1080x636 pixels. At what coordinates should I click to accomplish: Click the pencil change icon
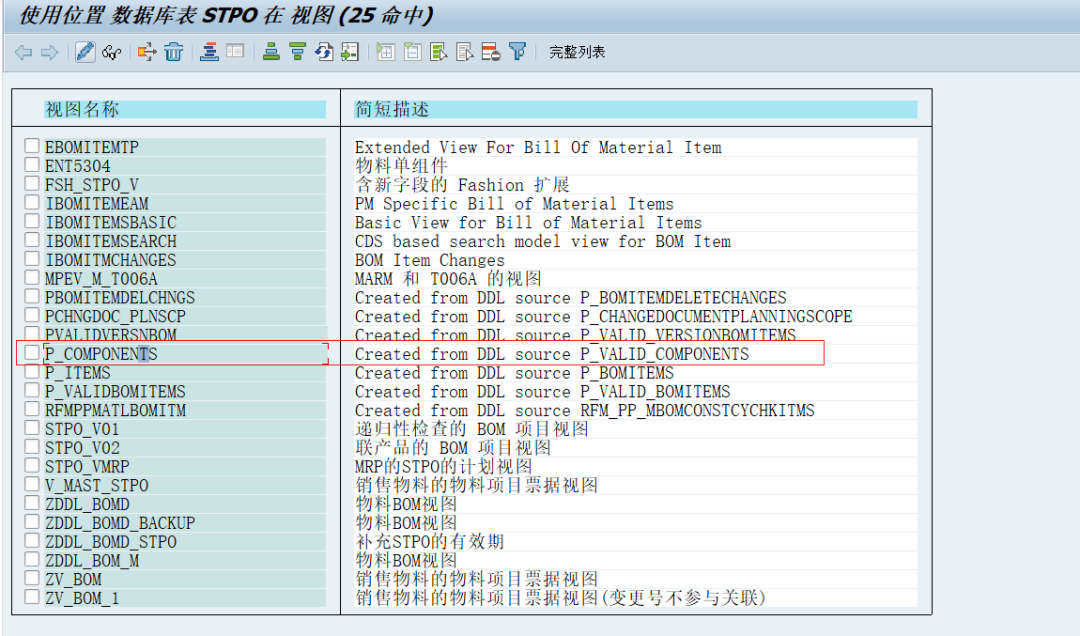point(85,52)
